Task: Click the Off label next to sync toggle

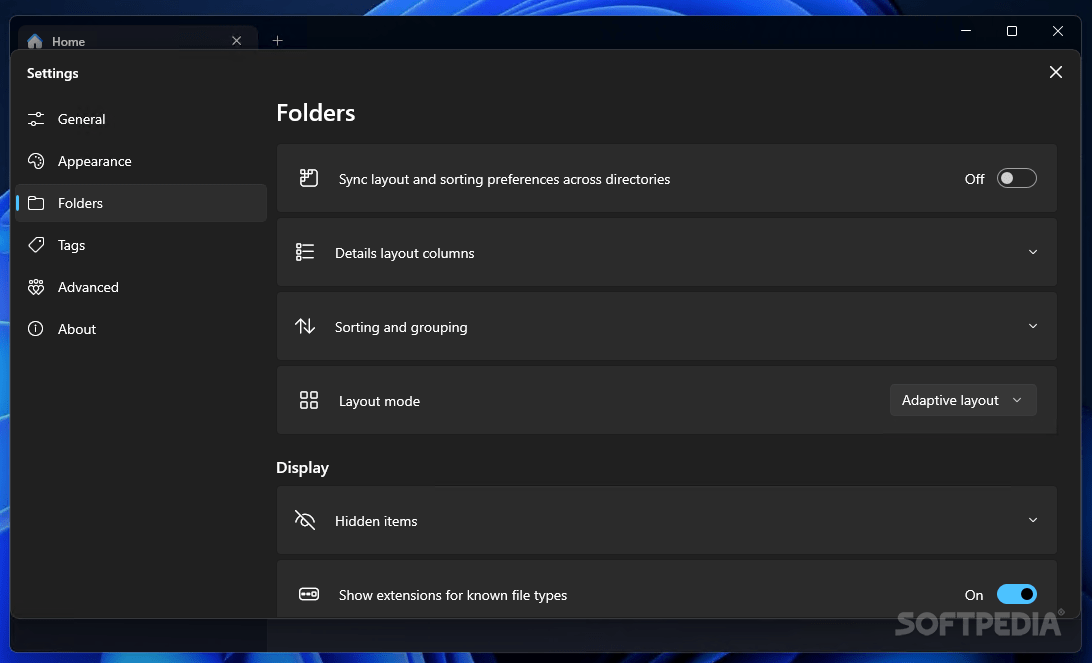Action: (974, 179)
